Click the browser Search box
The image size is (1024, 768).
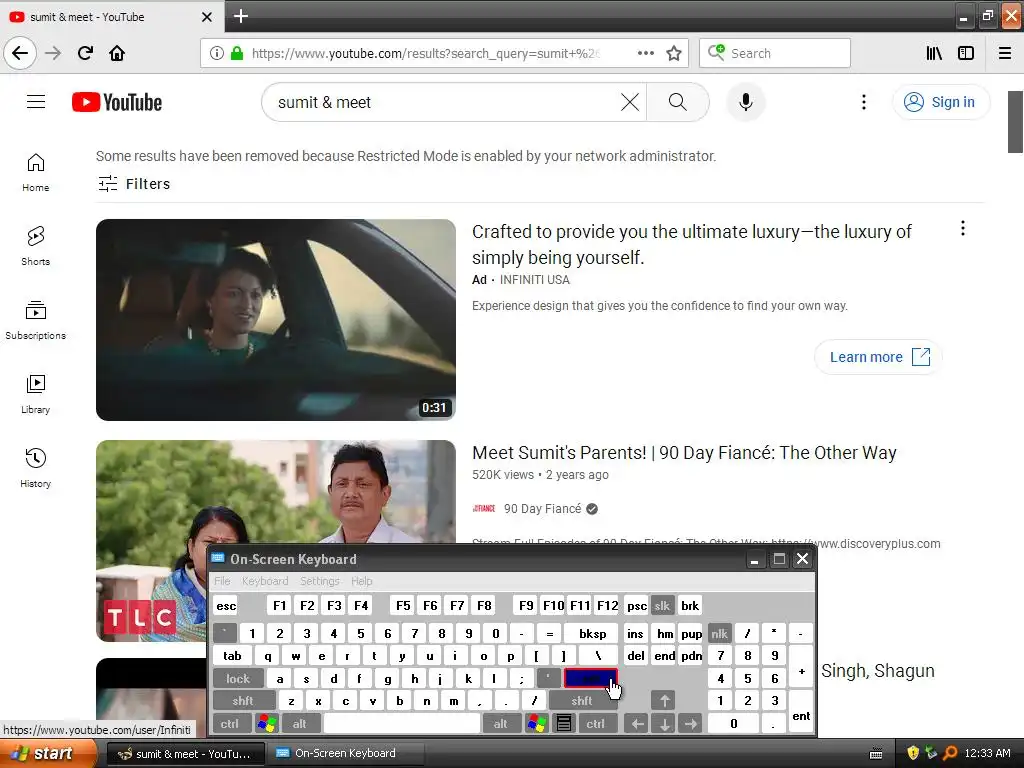(775, 53)
